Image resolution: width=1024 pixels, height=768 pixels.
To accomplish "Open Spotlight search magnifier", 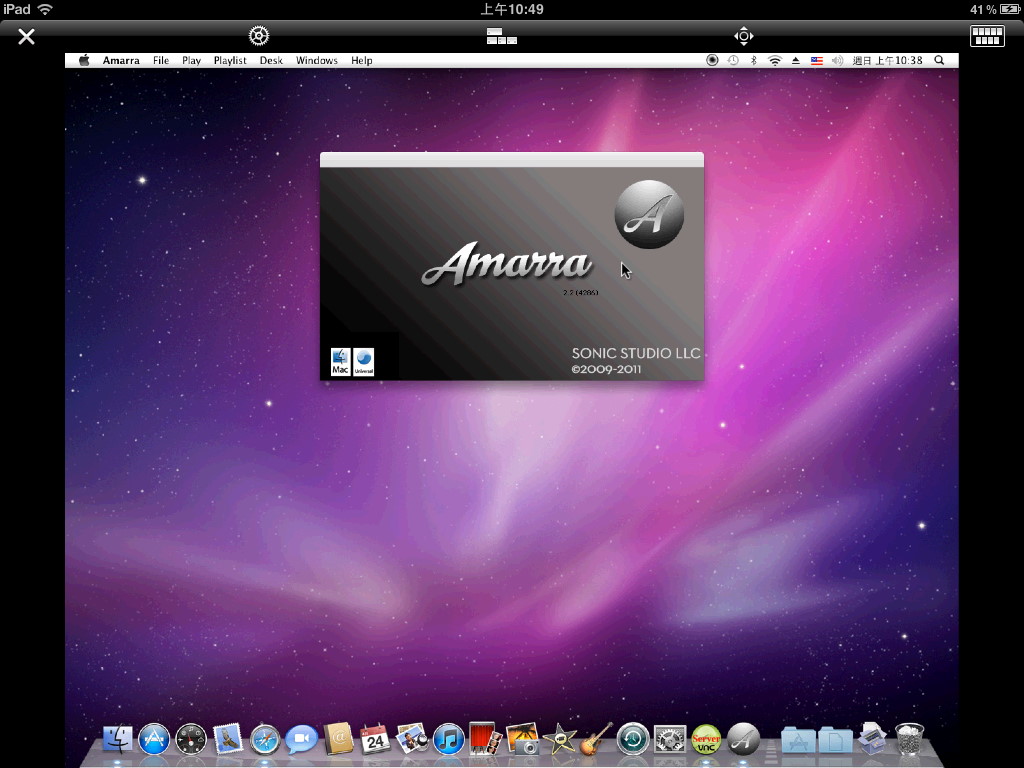I will tap(939, 61).
